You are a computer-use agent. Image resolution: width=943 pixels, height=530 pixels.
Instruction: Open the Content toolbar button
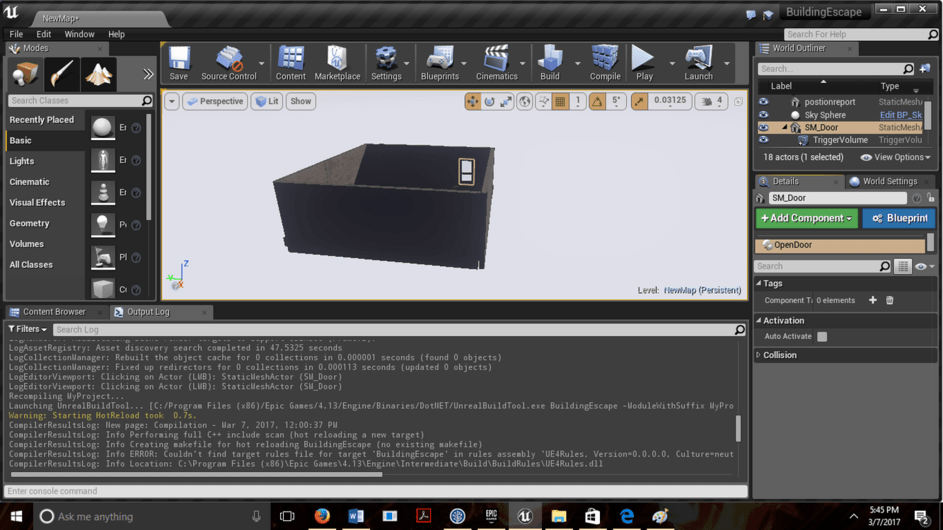tap(290, 63)
